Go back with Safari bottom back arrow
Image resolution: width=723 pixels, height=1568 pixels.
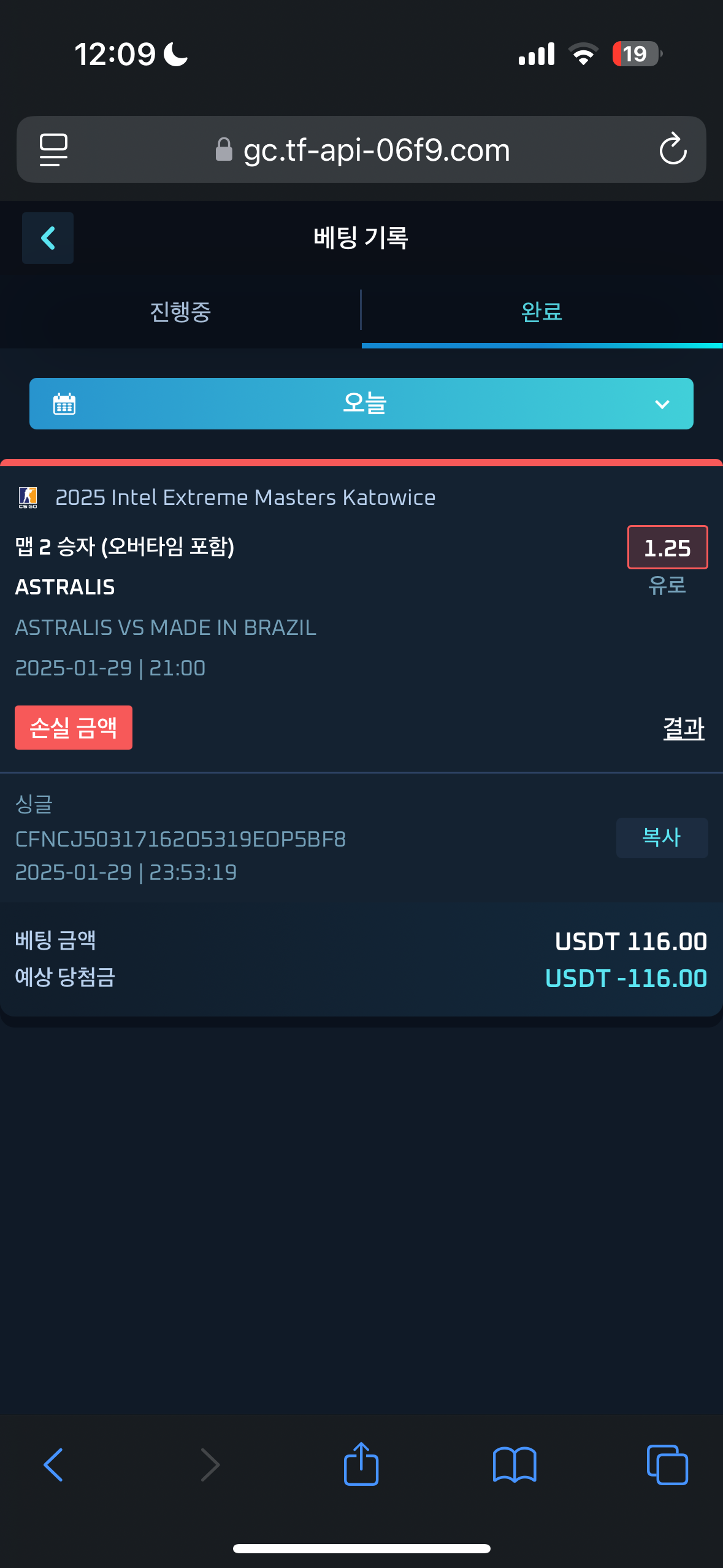pyautogui.click(x=53, y=1465)
